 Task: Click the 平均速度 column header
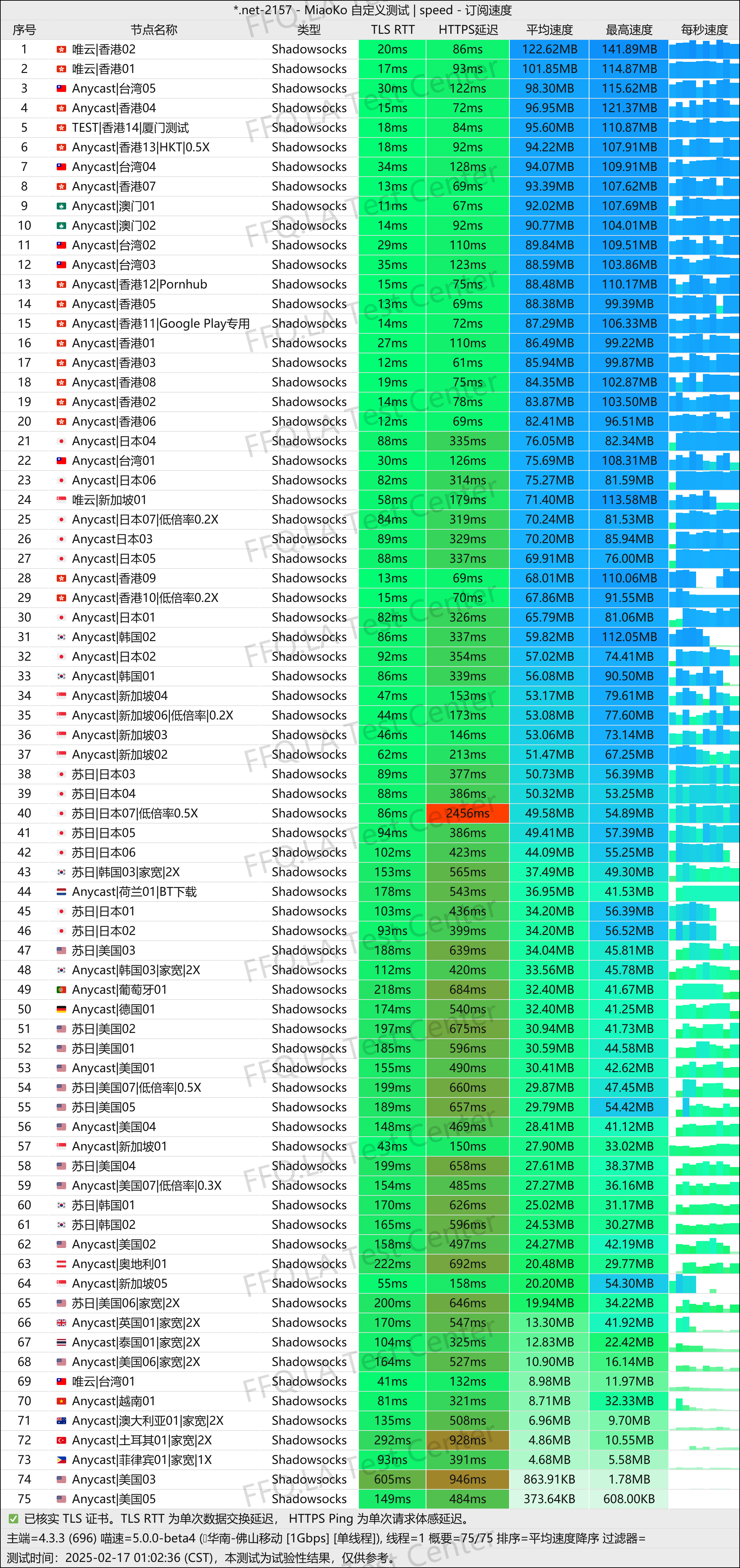[x=550, y=30]
